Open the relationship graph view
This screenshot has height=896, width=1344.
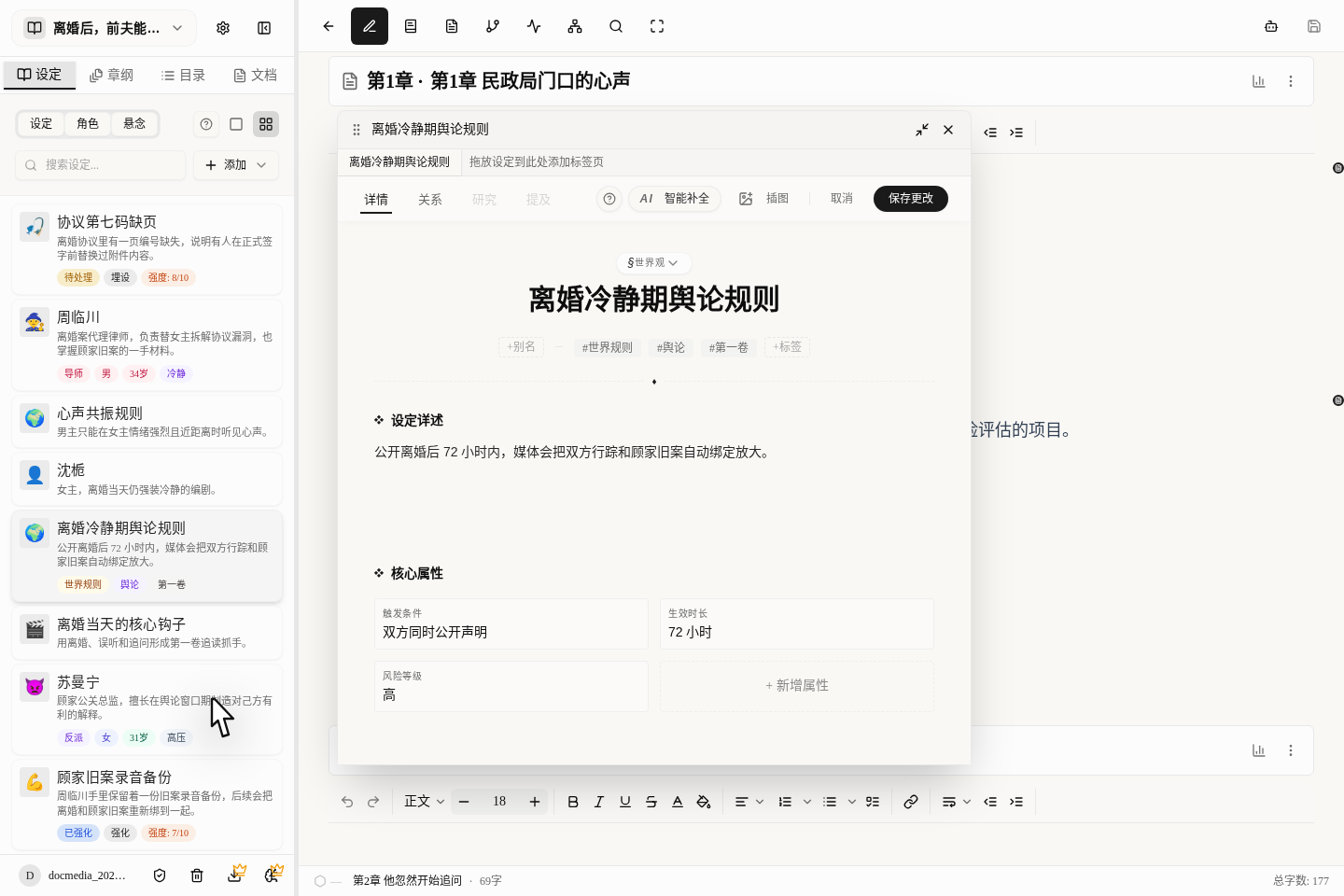[574, 26]
